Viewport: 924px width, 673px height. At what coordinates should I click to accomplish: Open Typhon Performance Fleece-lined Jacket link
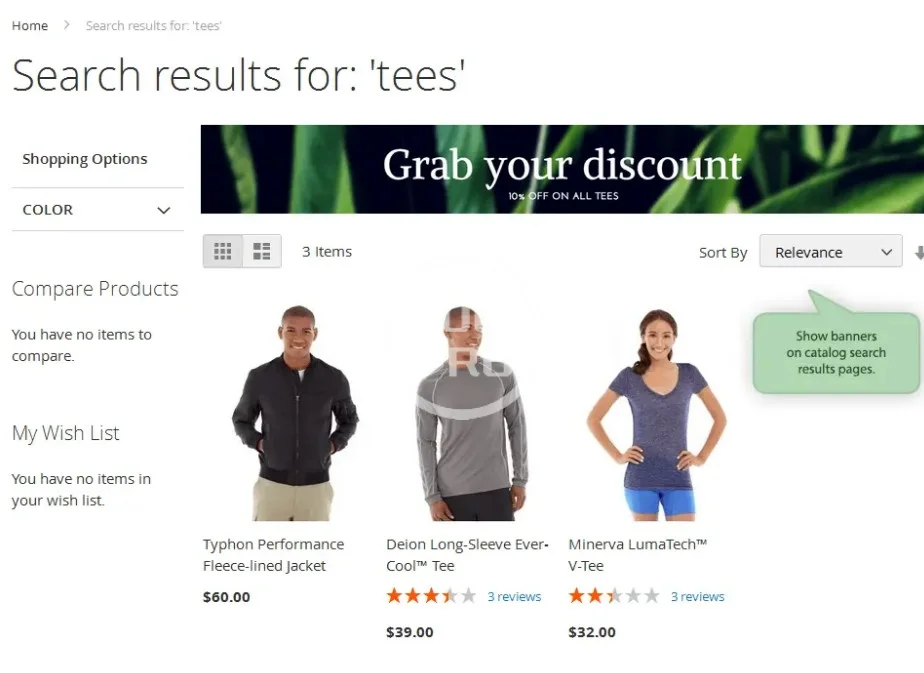(x=273, y=555)
